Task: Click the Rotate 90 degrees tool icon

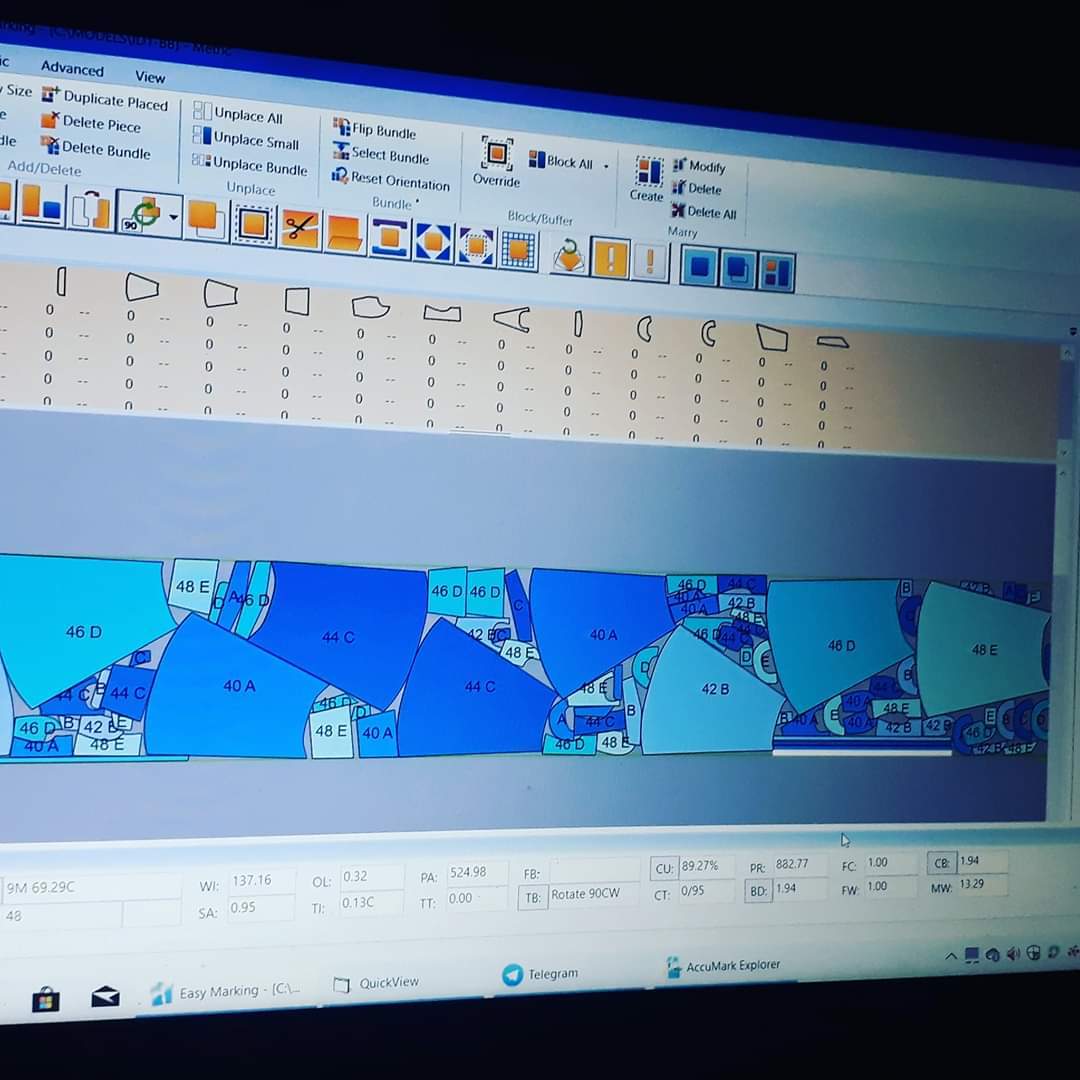Action: click(144, 211)
